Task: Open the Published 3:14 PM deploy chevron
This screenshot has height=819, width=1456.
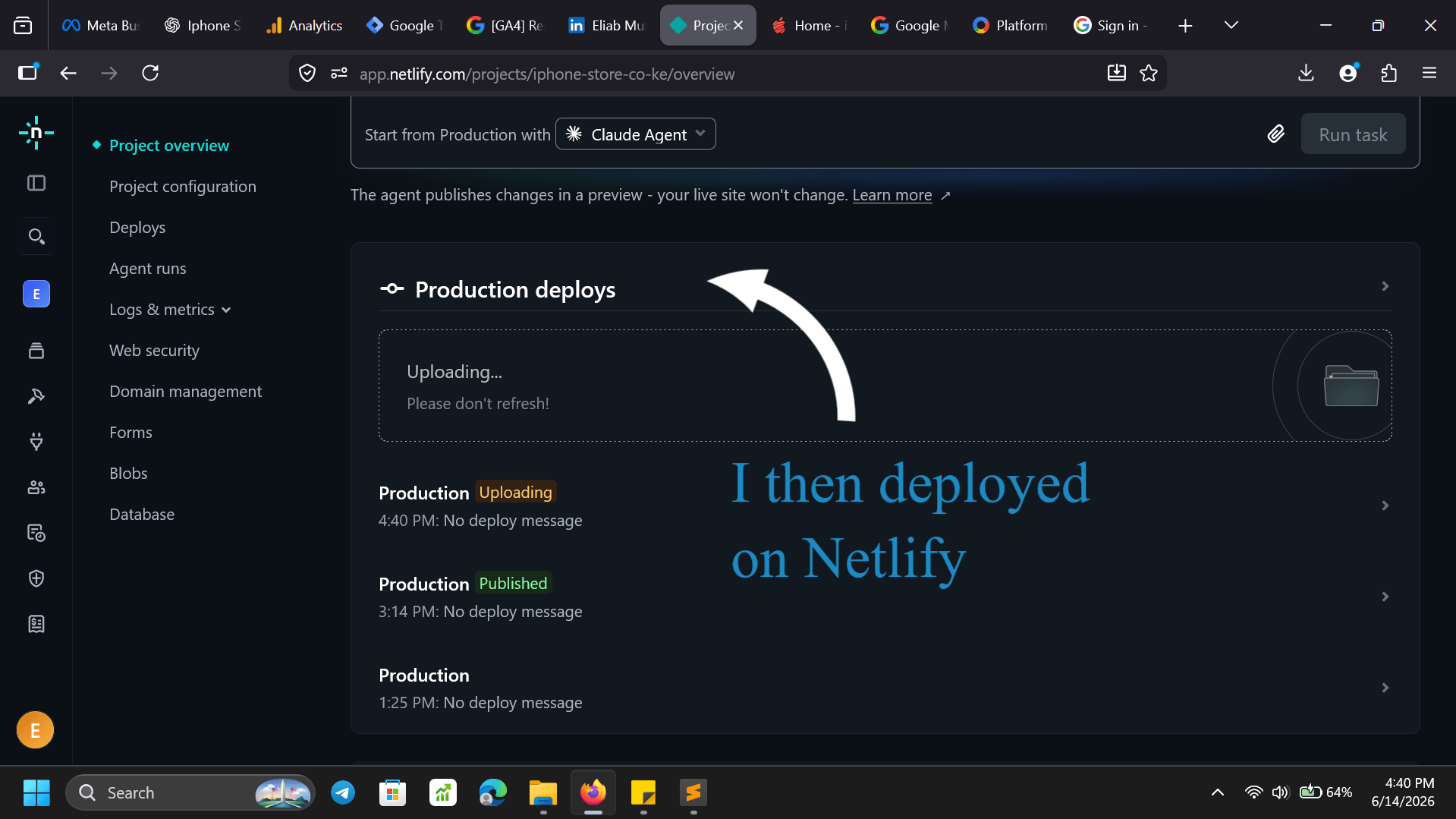Action: (x=1385, y=597)
